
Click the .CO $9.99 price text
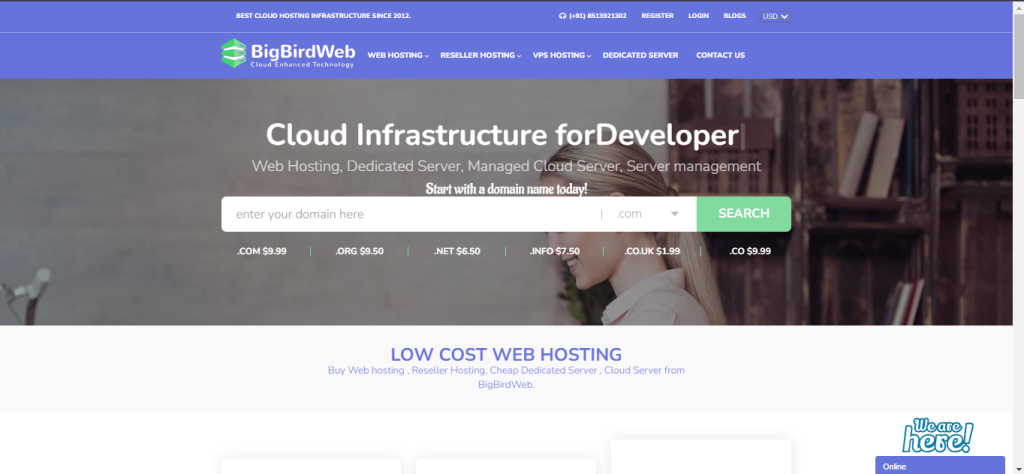click(750, 251)
